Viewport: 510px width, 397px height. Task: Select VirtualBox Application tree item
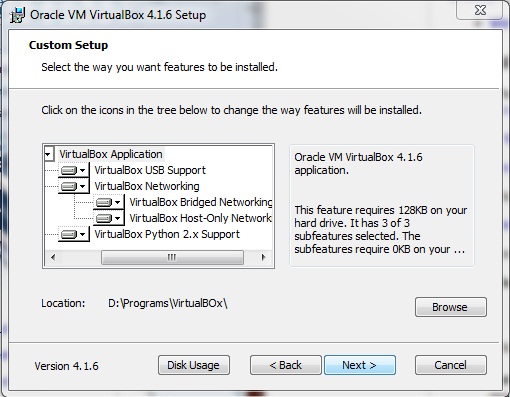point(111,154)
